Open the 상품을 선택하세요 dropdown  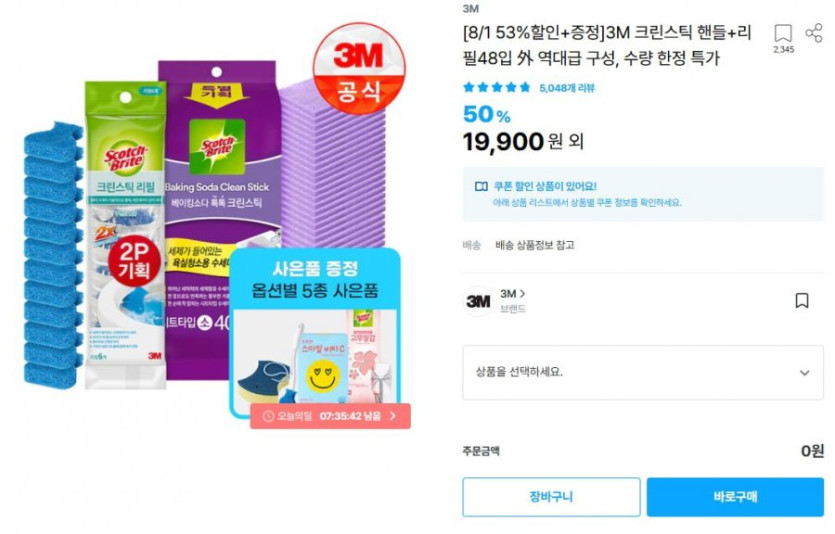pyautogui.click(x=643, y=373)
